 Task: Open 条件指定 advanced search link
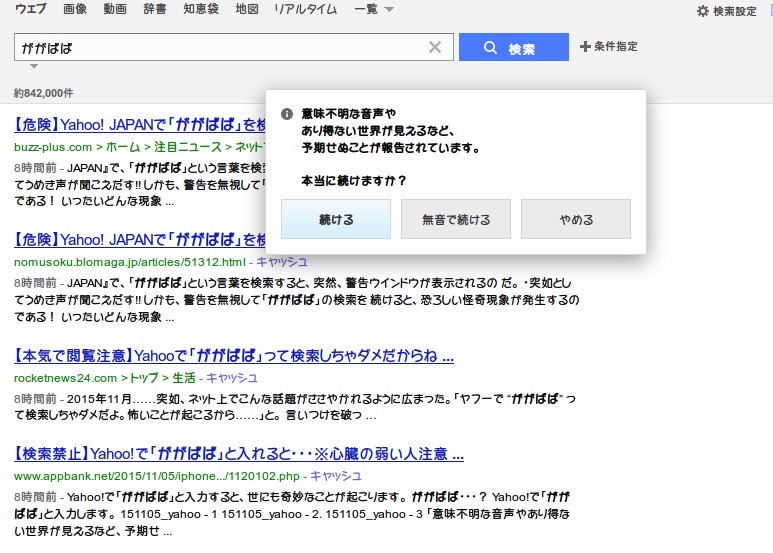pos(616,47)
